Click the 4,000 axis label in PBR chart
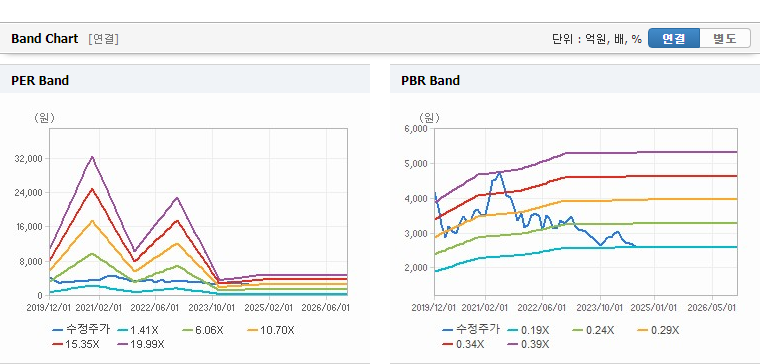This screenshot has width=760, height=364. pos(417,199)
